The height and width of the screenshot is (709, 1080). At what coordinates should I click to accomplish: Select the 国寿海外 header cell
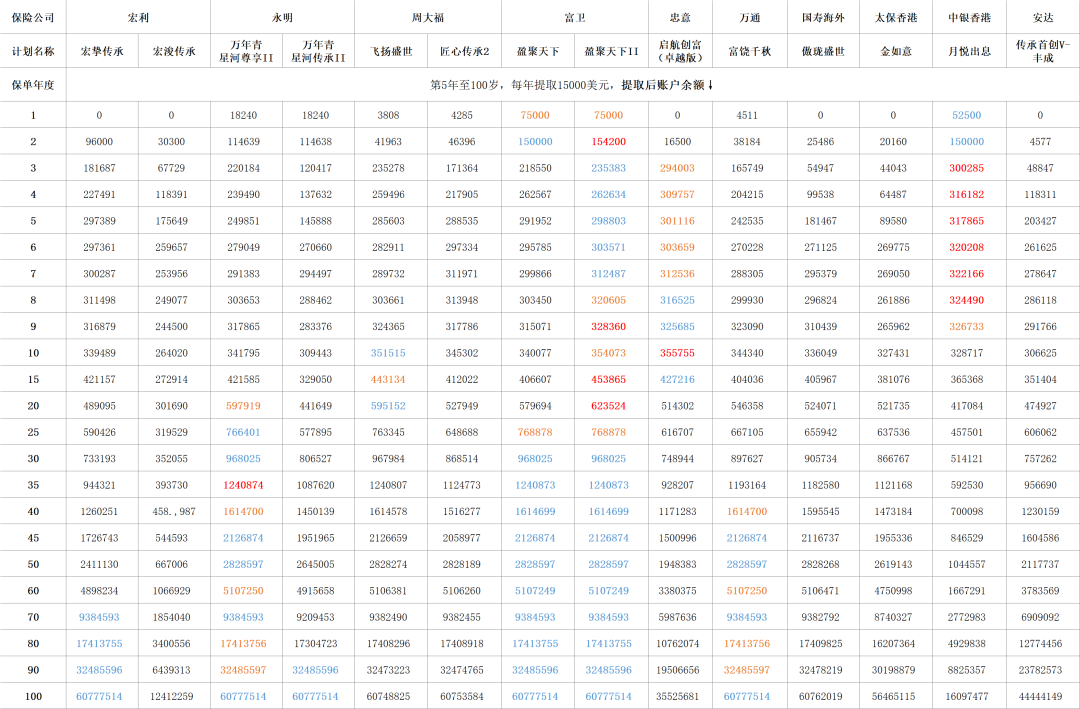(823, 18)
